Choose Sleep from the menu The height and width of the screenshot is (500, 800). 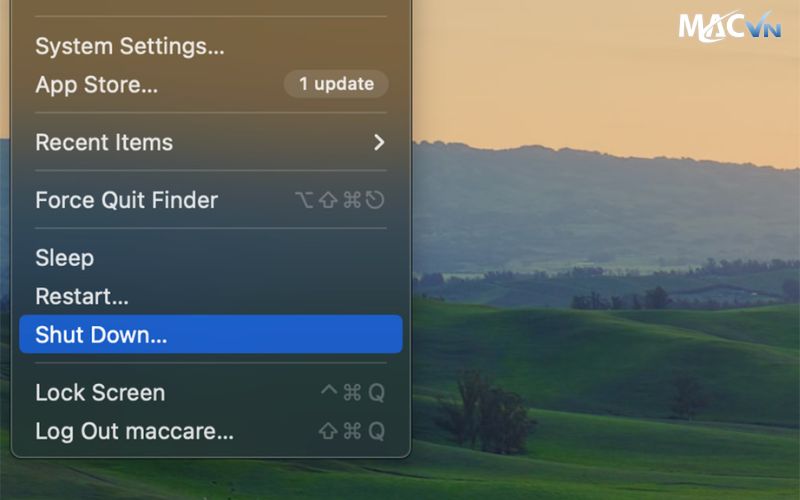click(x=211, y=258)
